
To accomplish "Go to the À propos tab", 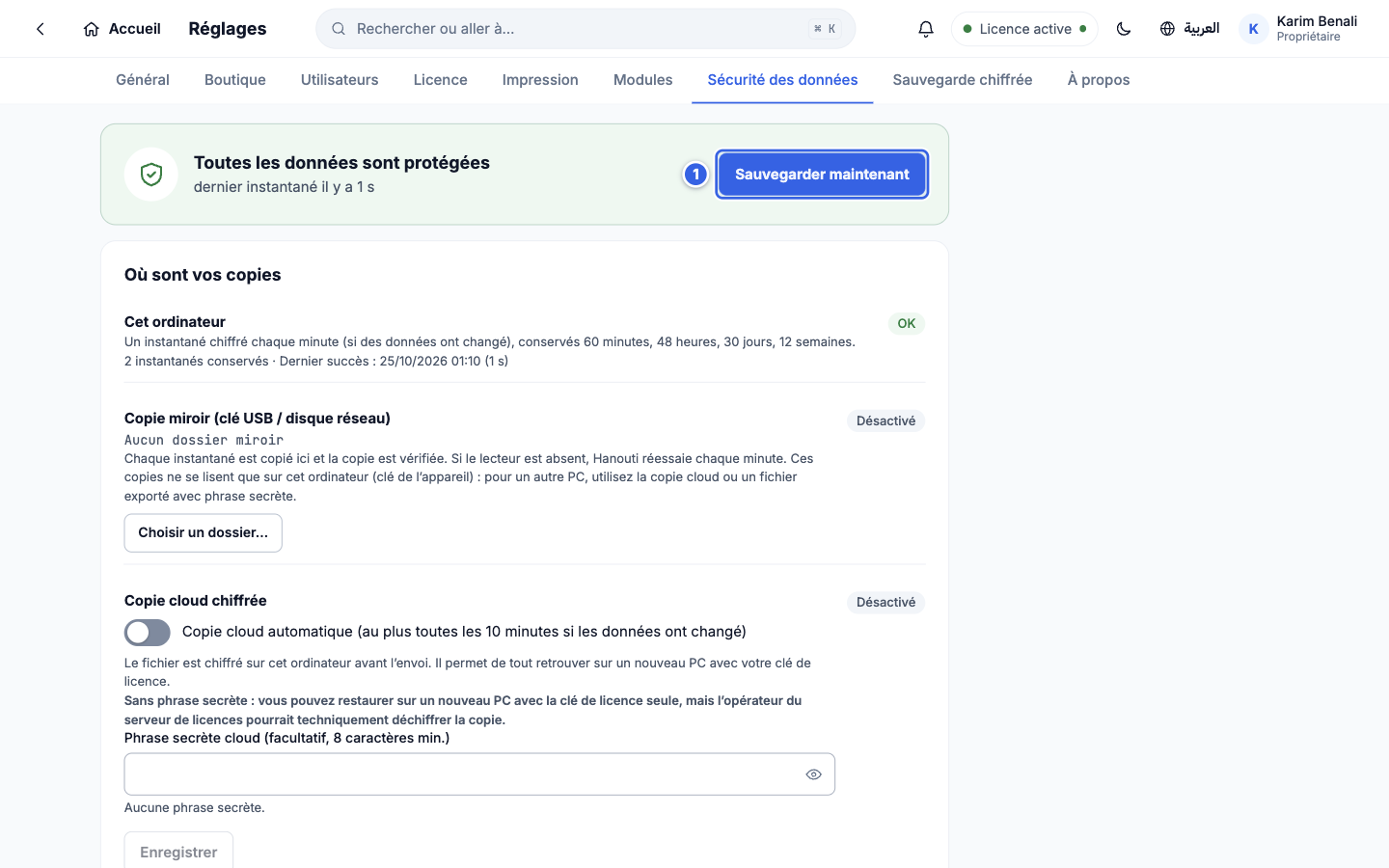I will (1099, 80).
